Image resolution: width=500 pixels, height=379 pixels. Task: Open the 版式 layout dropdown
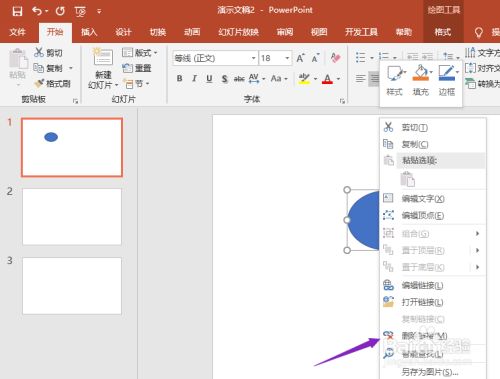pyautogui.click(x=140, y=52)
